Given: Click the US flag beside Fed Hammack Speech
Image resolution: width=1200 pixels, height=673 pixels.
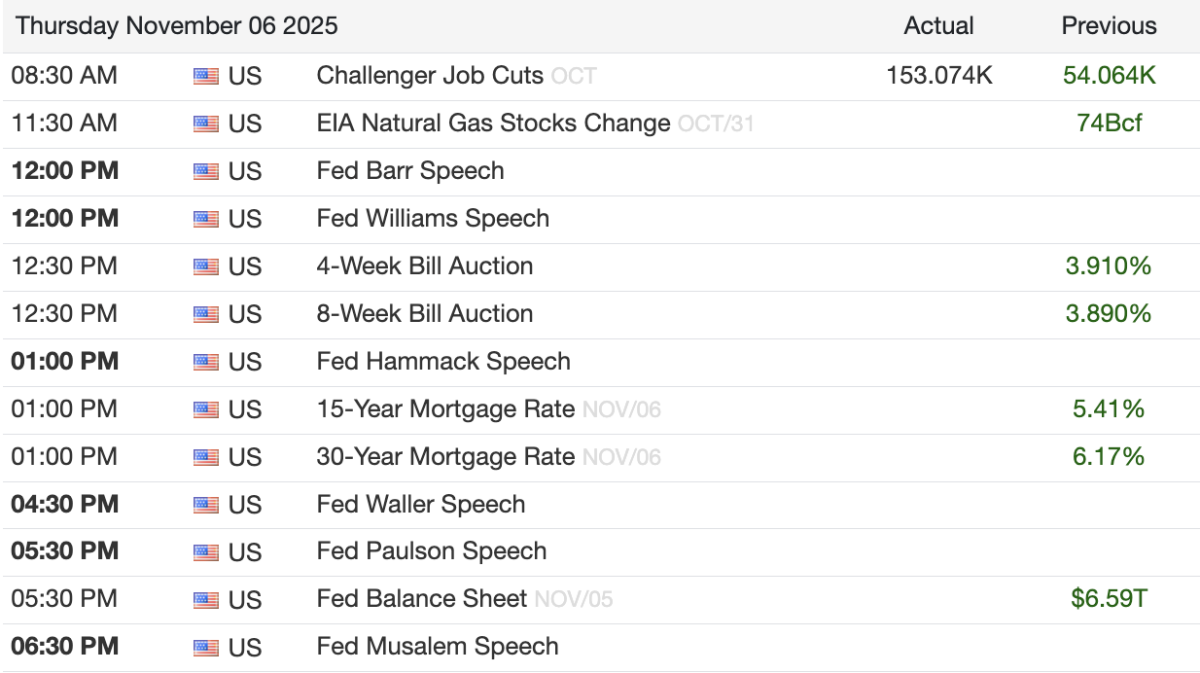Looking at the screenshot, I should (x=206, y=362).
